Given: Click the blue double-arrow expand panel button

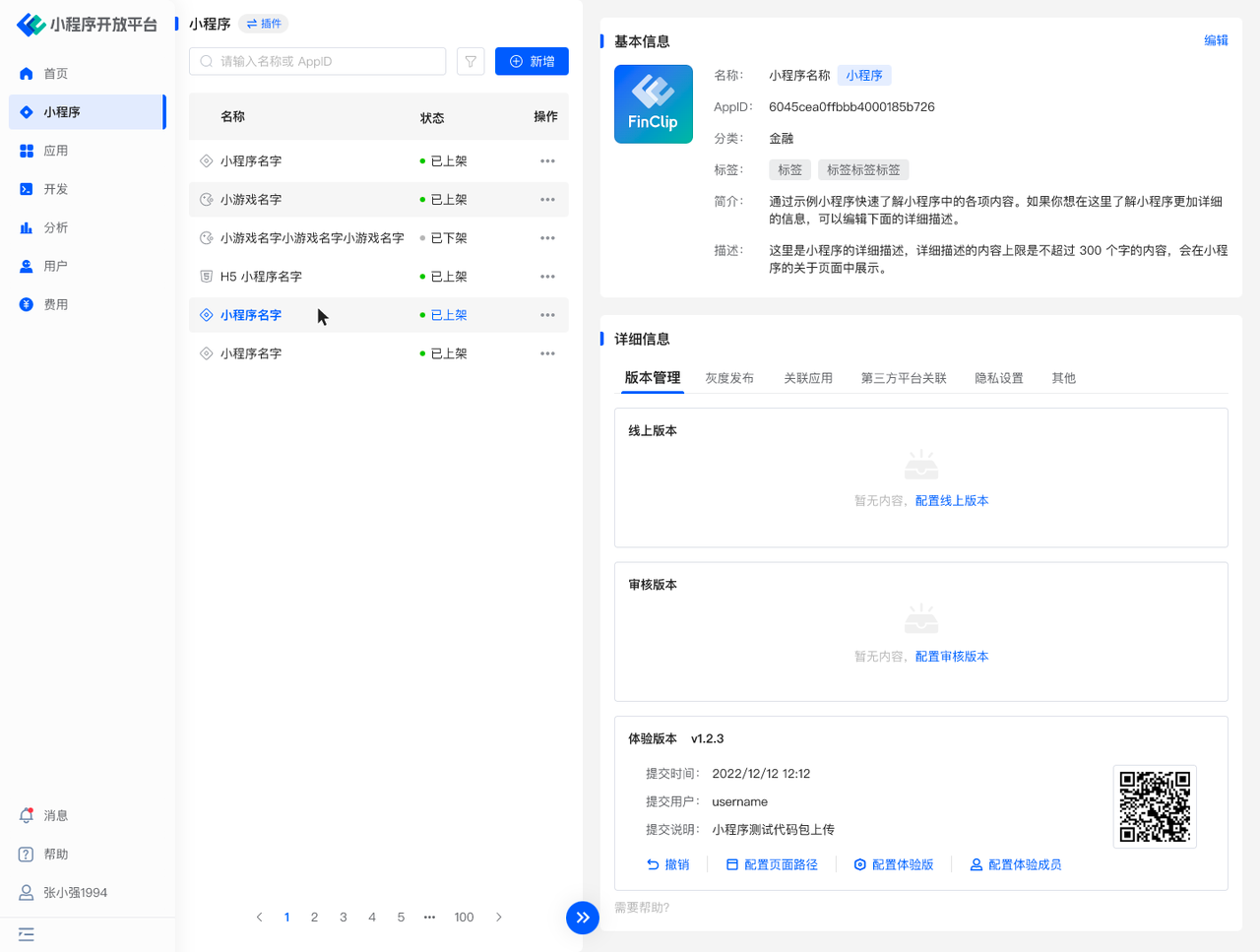Looking at the screenshot, I should [583, 918].
